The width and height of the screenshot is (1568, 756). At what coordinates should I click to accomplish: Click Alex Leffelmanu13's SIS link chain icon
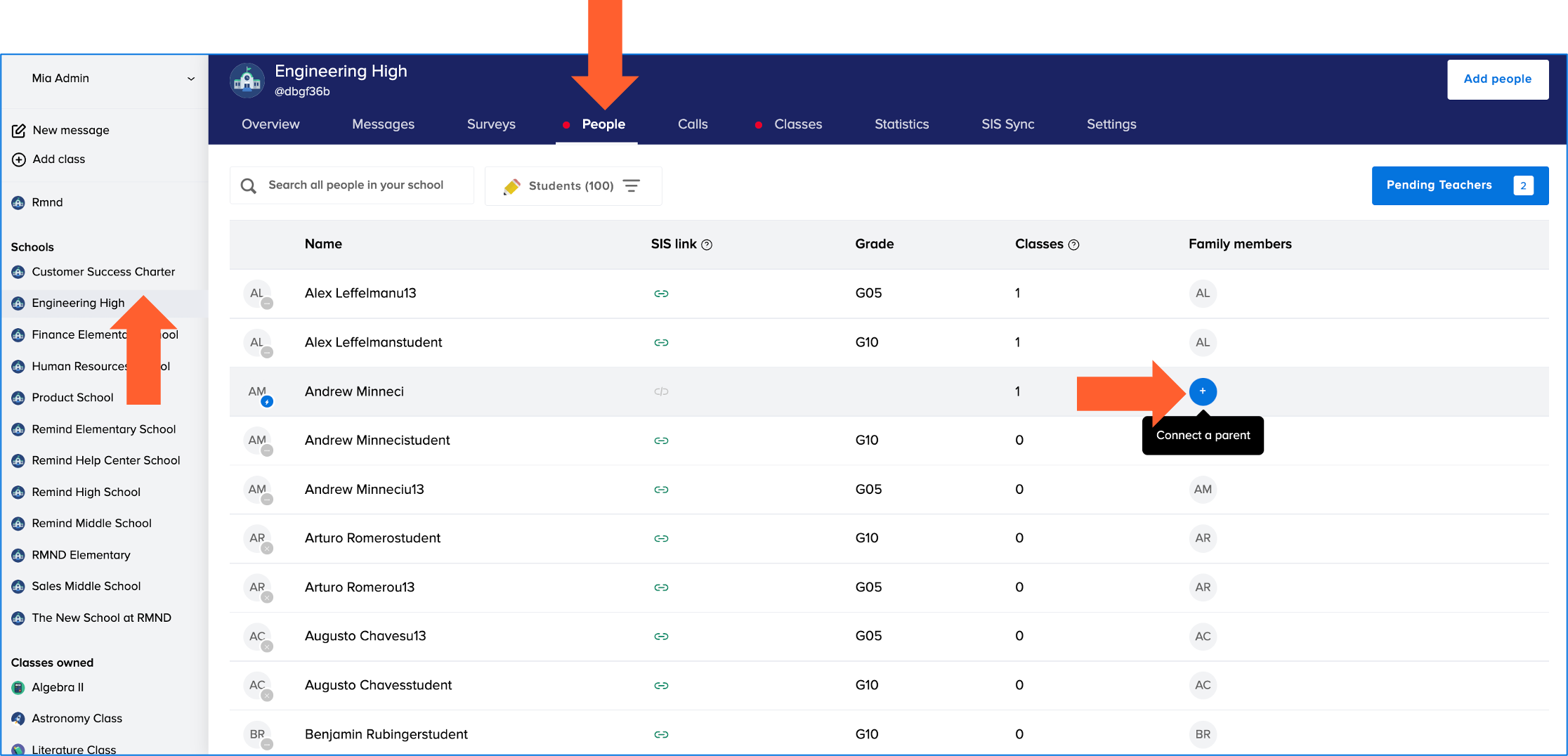tap(660, 294)
